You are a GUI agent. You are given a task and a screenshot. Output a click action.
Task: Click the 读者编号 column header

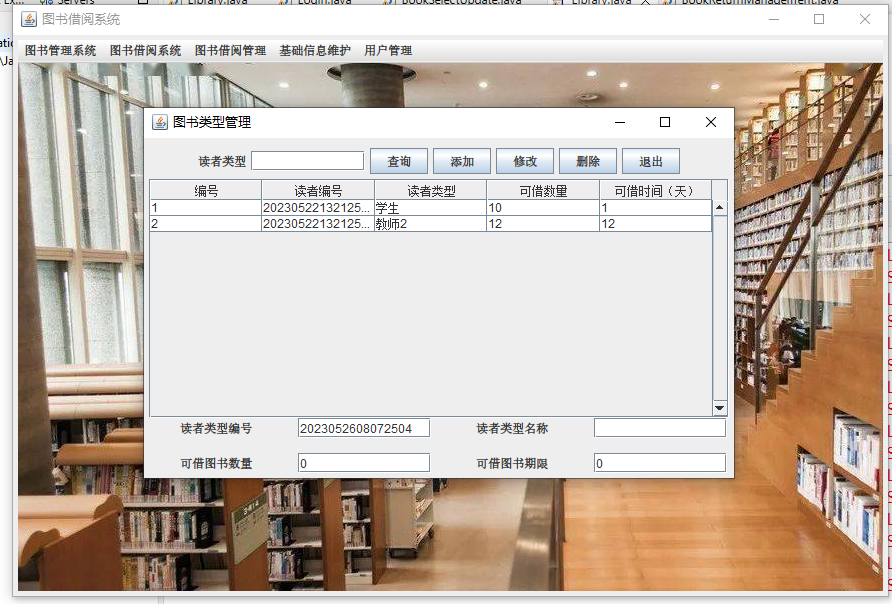(x=318, y=191)
